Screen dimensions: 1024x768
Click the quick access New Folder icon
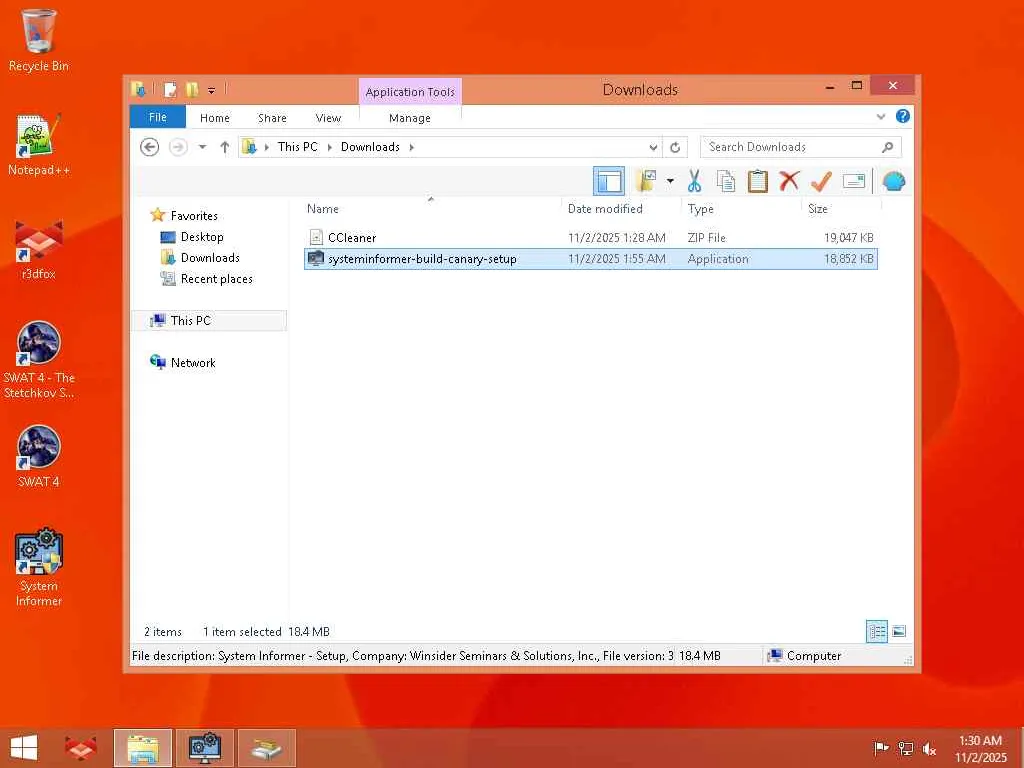click(191, 89)
